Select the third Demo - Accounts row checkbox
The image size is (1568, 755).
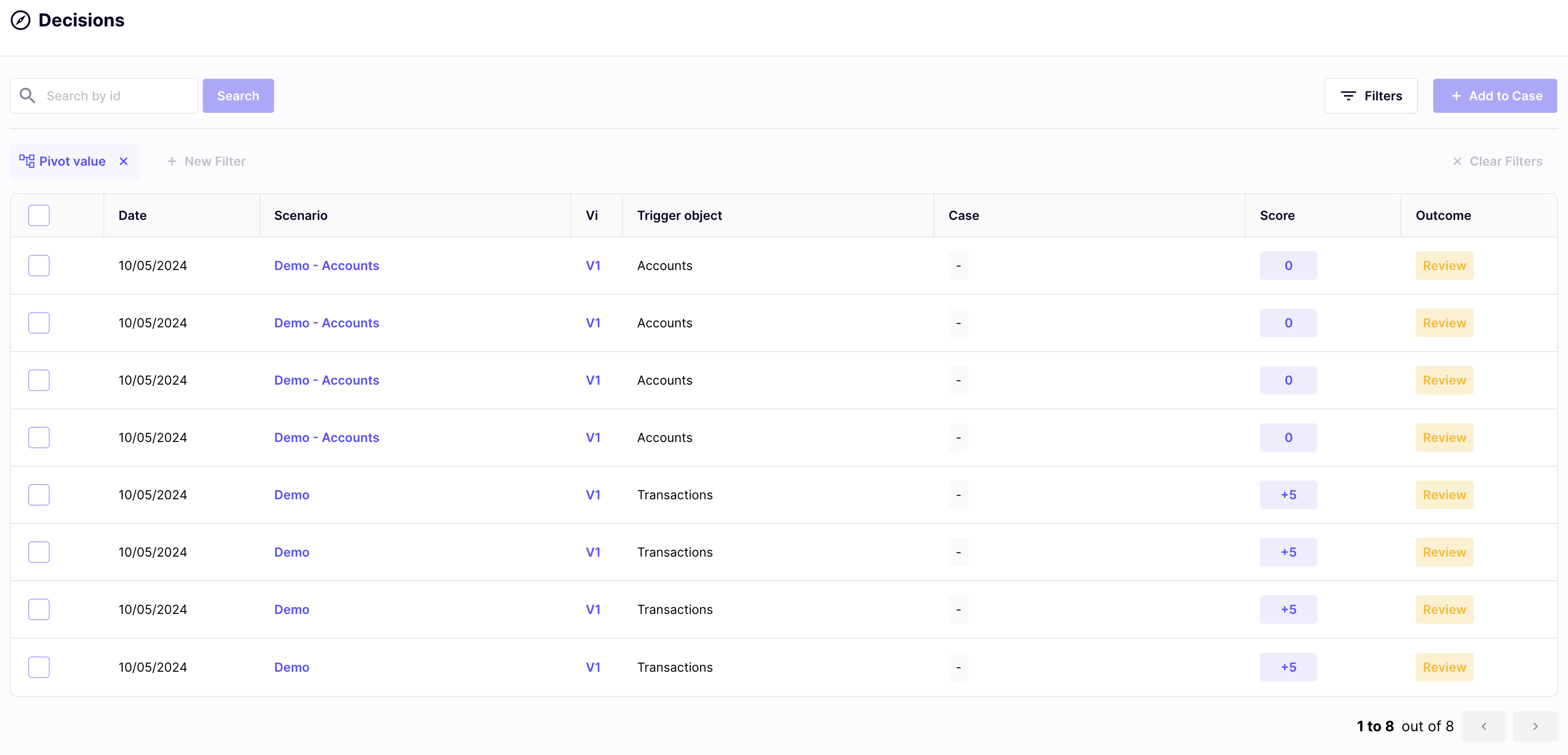pos(39,380)
